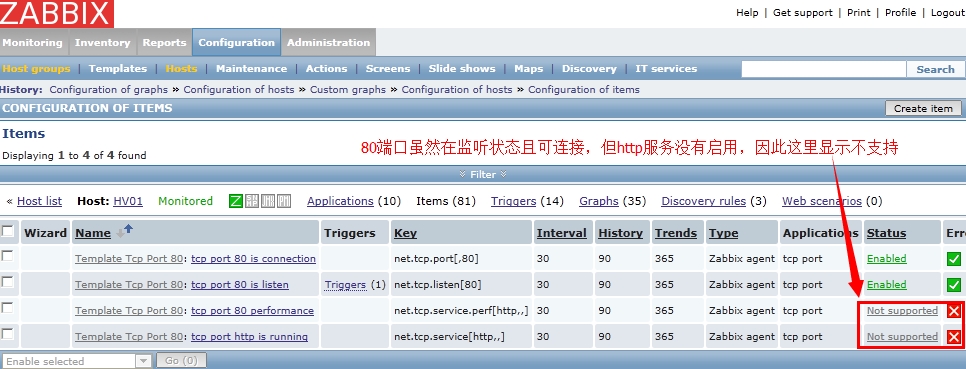Image resolution: width=966 pixels, height=369 pixels.
Task: Open item tcp port 80 performance
Action: (253, 310)
